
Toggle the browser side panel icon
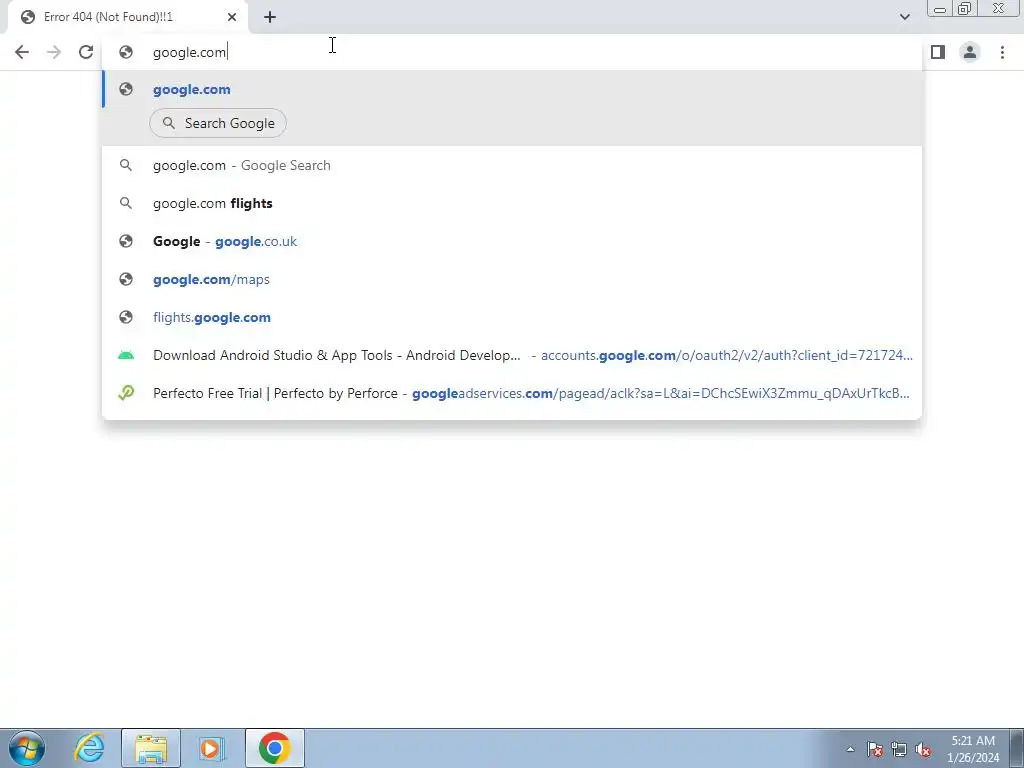938,52
